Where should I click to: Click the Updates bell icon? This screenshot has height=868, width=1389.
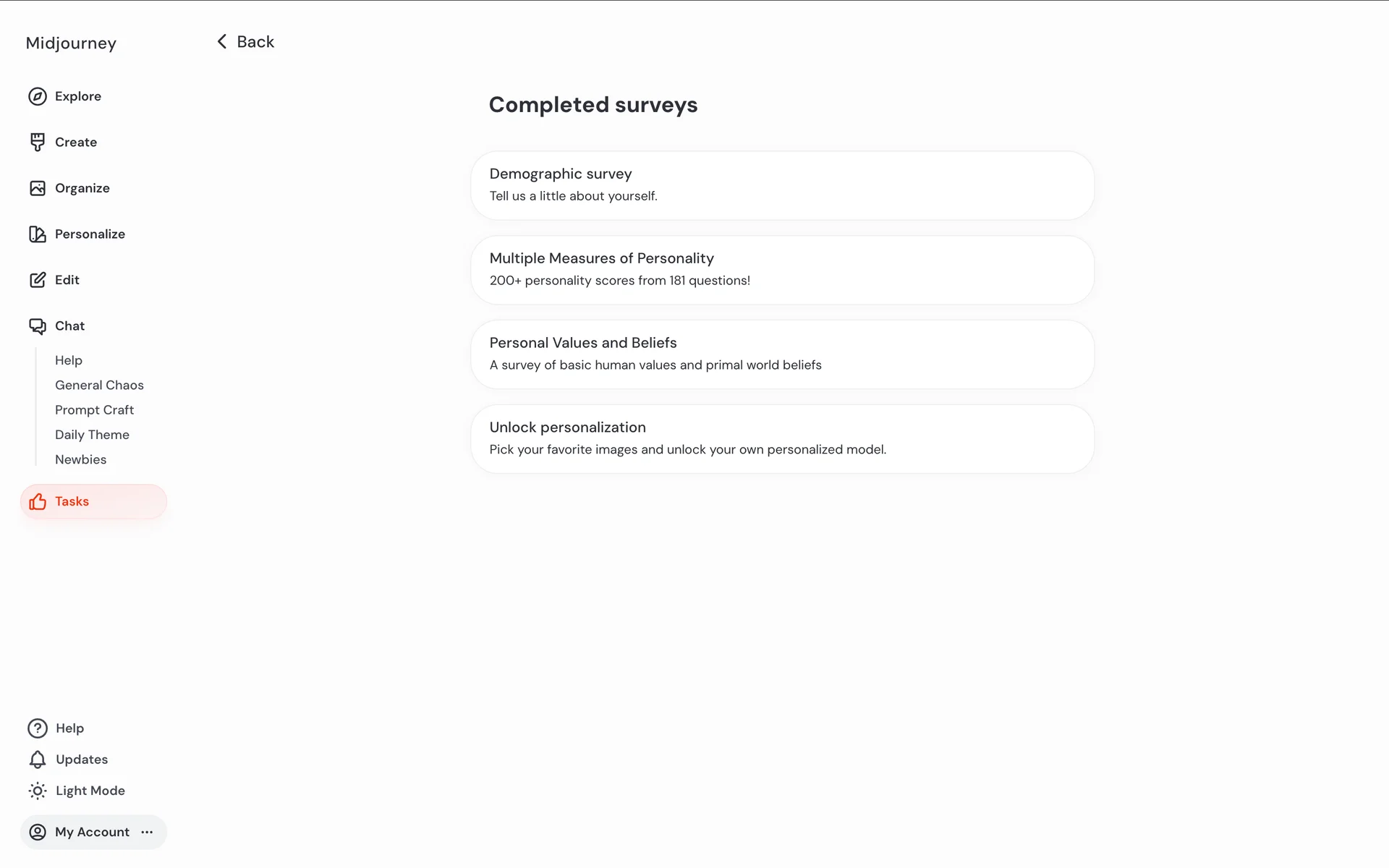coord(38,759)
